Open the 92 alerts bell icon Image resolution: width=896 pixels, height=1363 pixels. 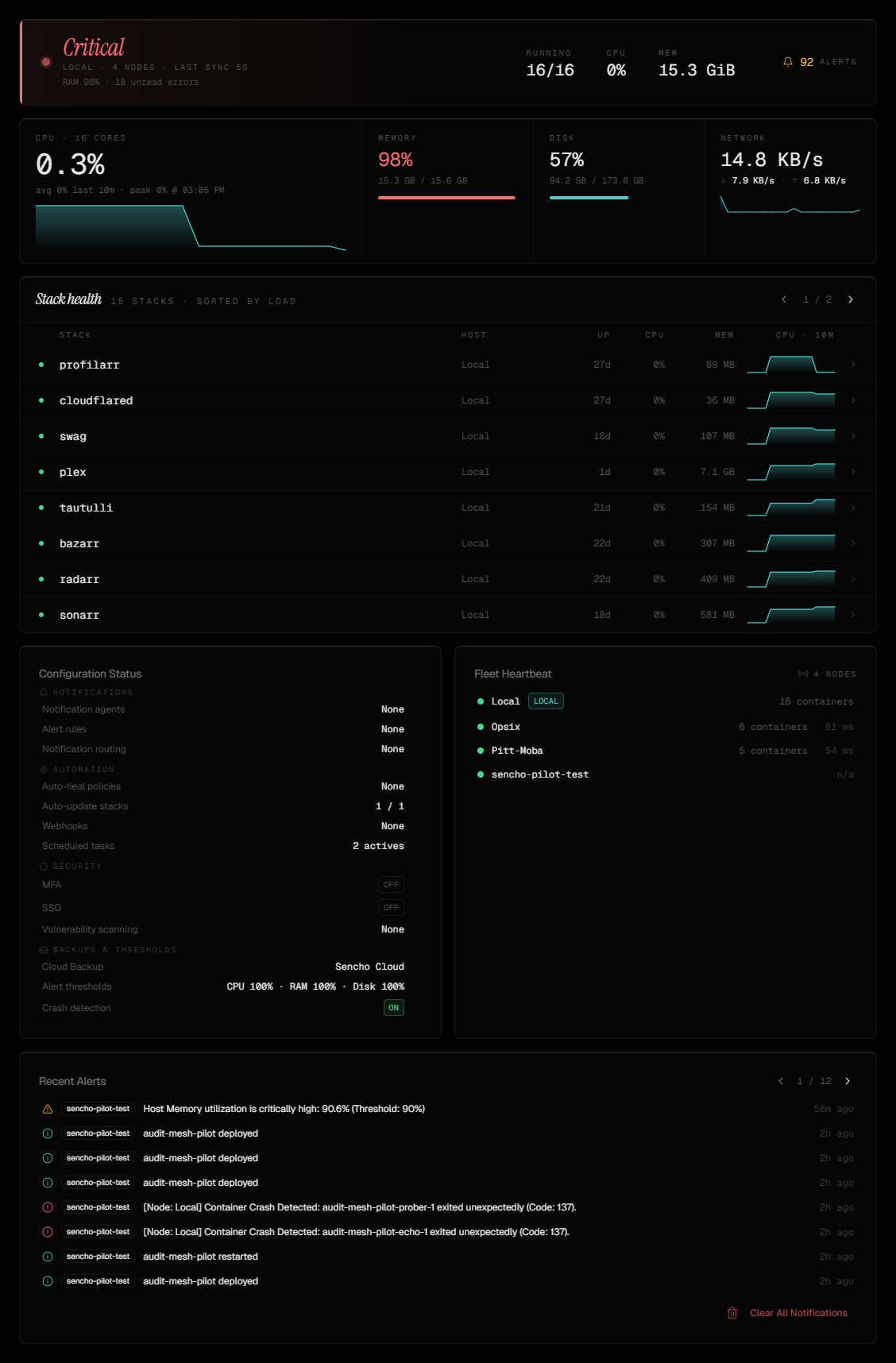[788, 62]
